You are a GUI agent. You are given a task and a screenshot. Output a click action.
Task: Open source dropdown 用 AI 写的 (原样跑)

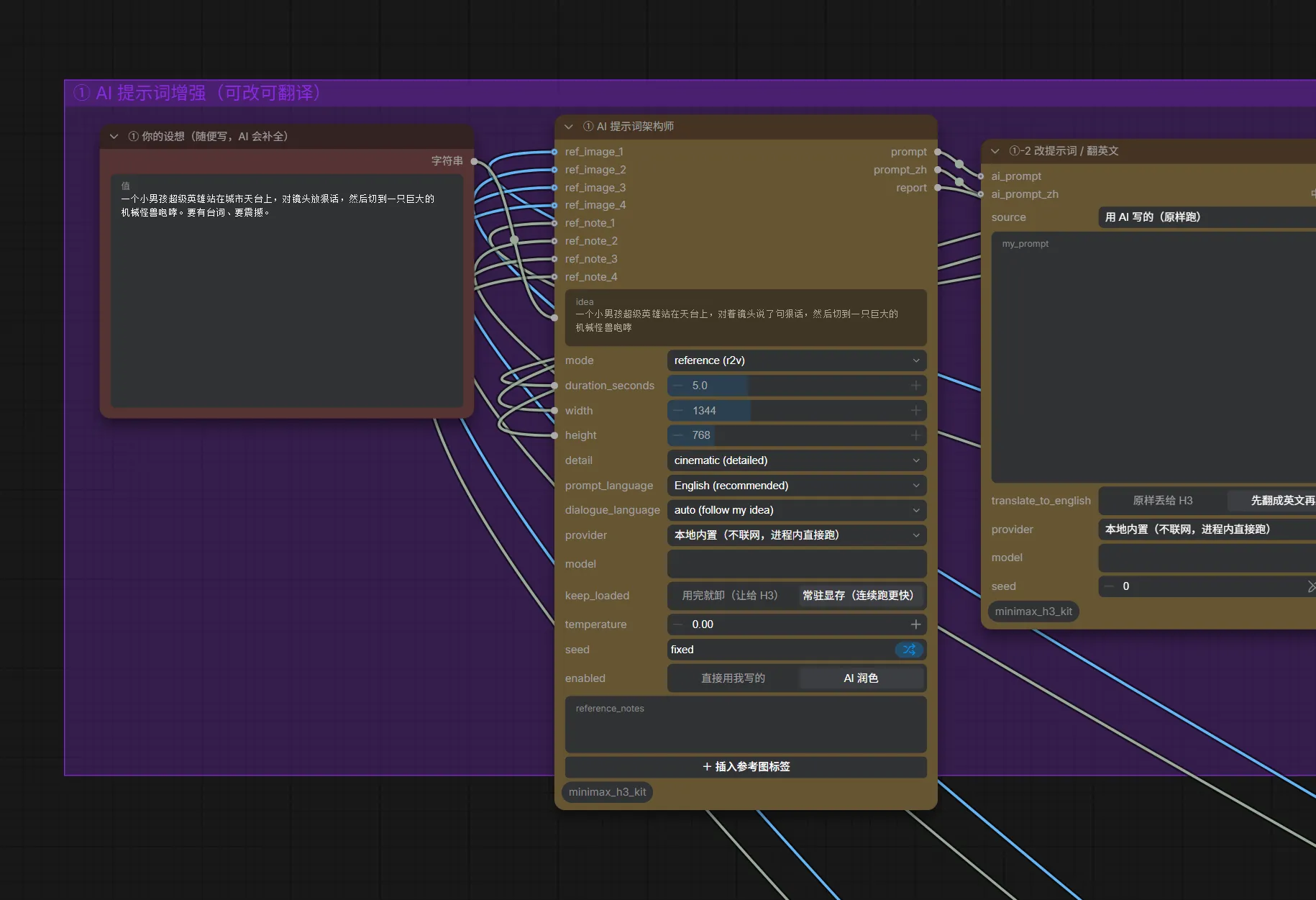click(x=1207, y=217)
